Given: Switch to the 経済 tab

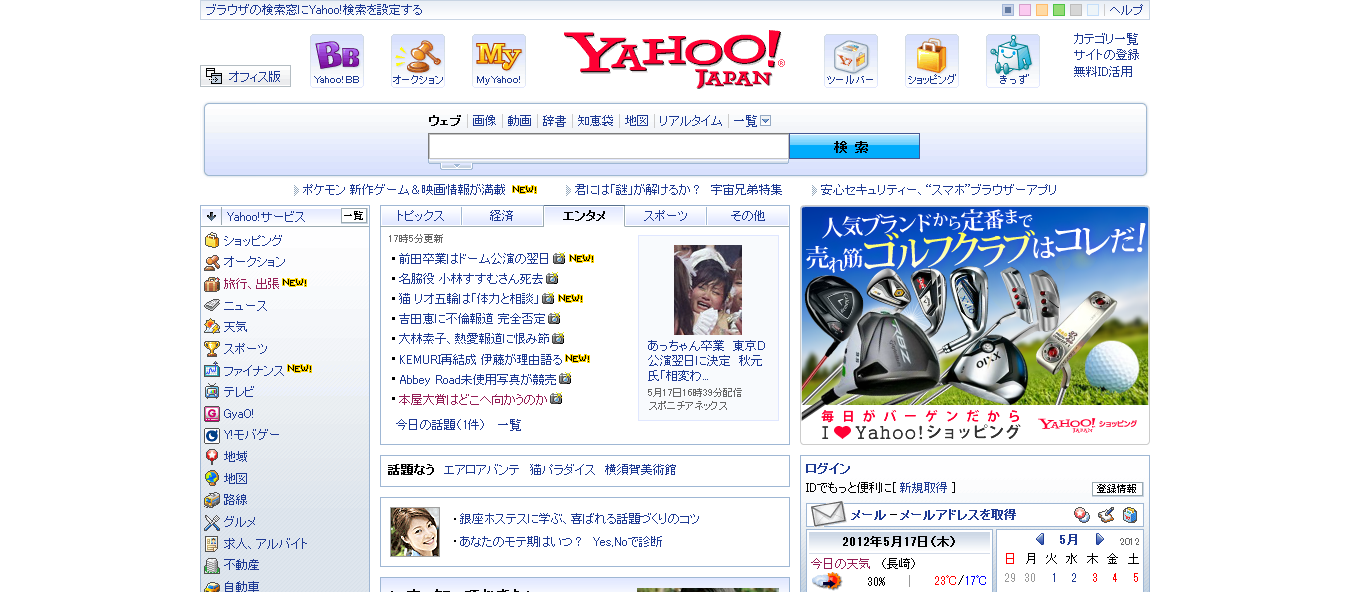Looking at the screenshot, I should [502, 216].
